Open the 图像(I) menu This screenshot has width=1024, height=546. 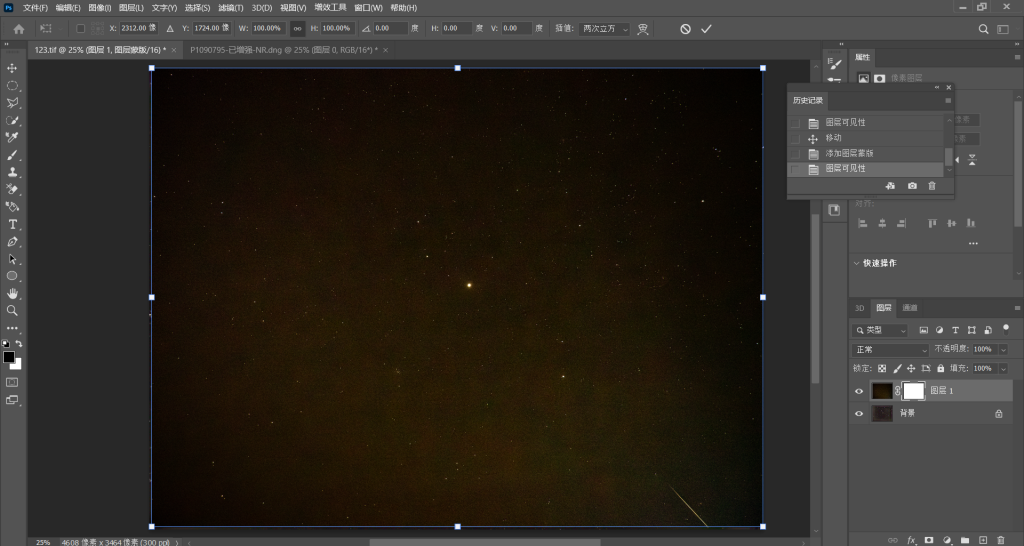click(99, 8)
